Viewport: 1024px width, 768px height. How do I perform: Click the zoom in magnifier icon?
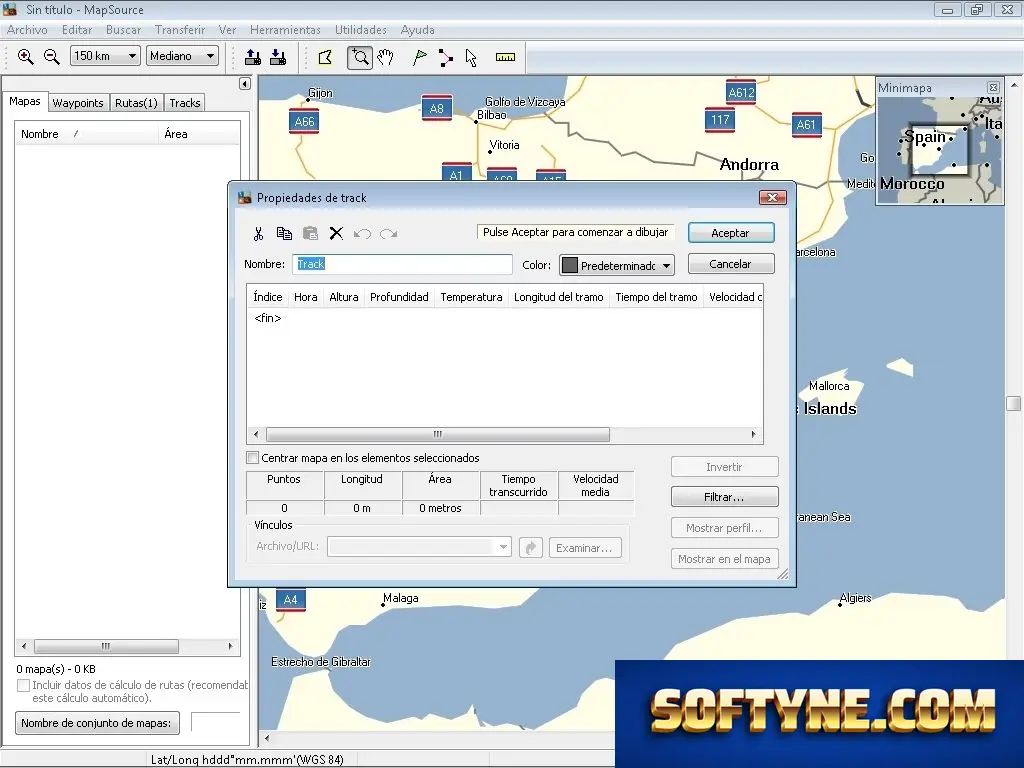(25, 57)
